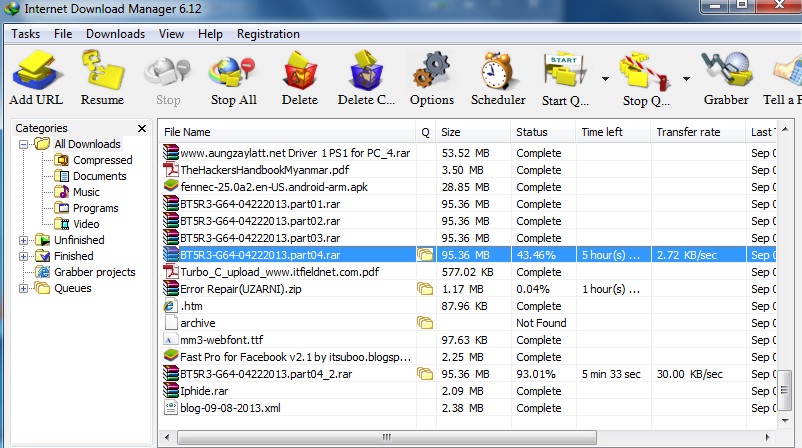Sort by Status column header

[x=543, y=132]
